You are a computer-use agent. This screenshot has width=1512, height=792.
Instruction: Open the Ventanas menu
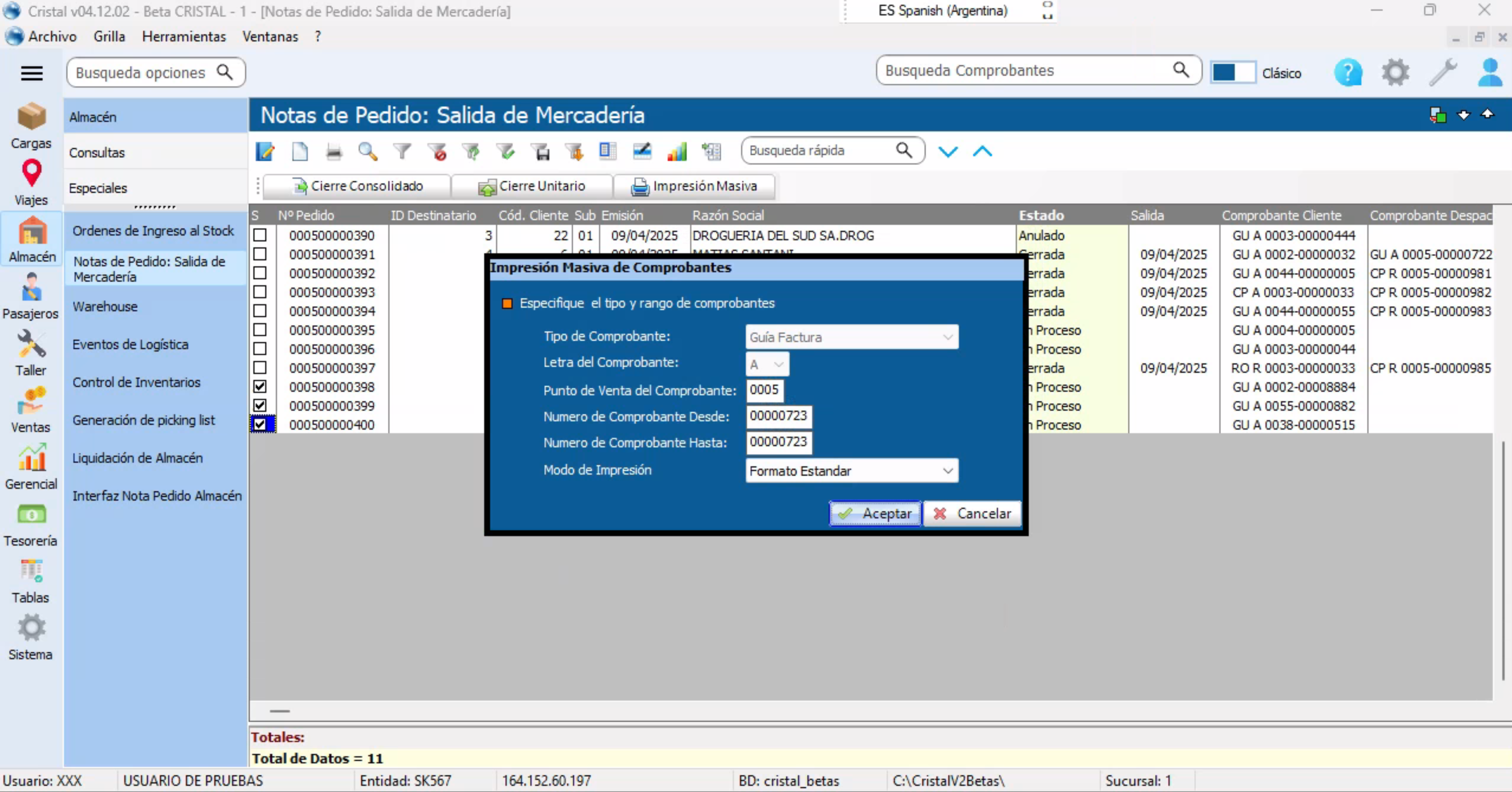(x=270, y=36)
